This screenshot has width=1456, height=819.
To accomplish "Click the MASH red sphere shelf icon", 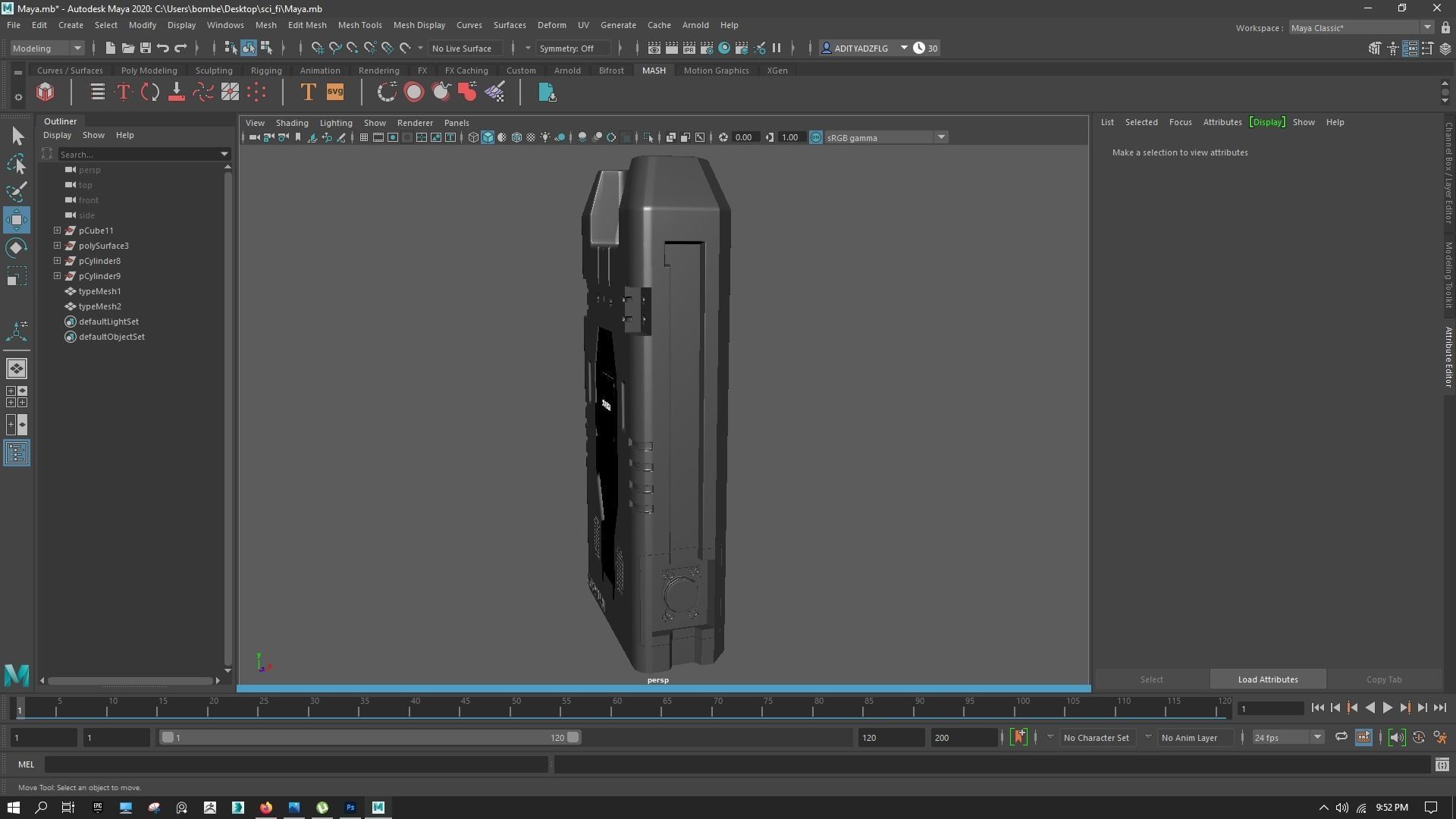I will (414, 93).
